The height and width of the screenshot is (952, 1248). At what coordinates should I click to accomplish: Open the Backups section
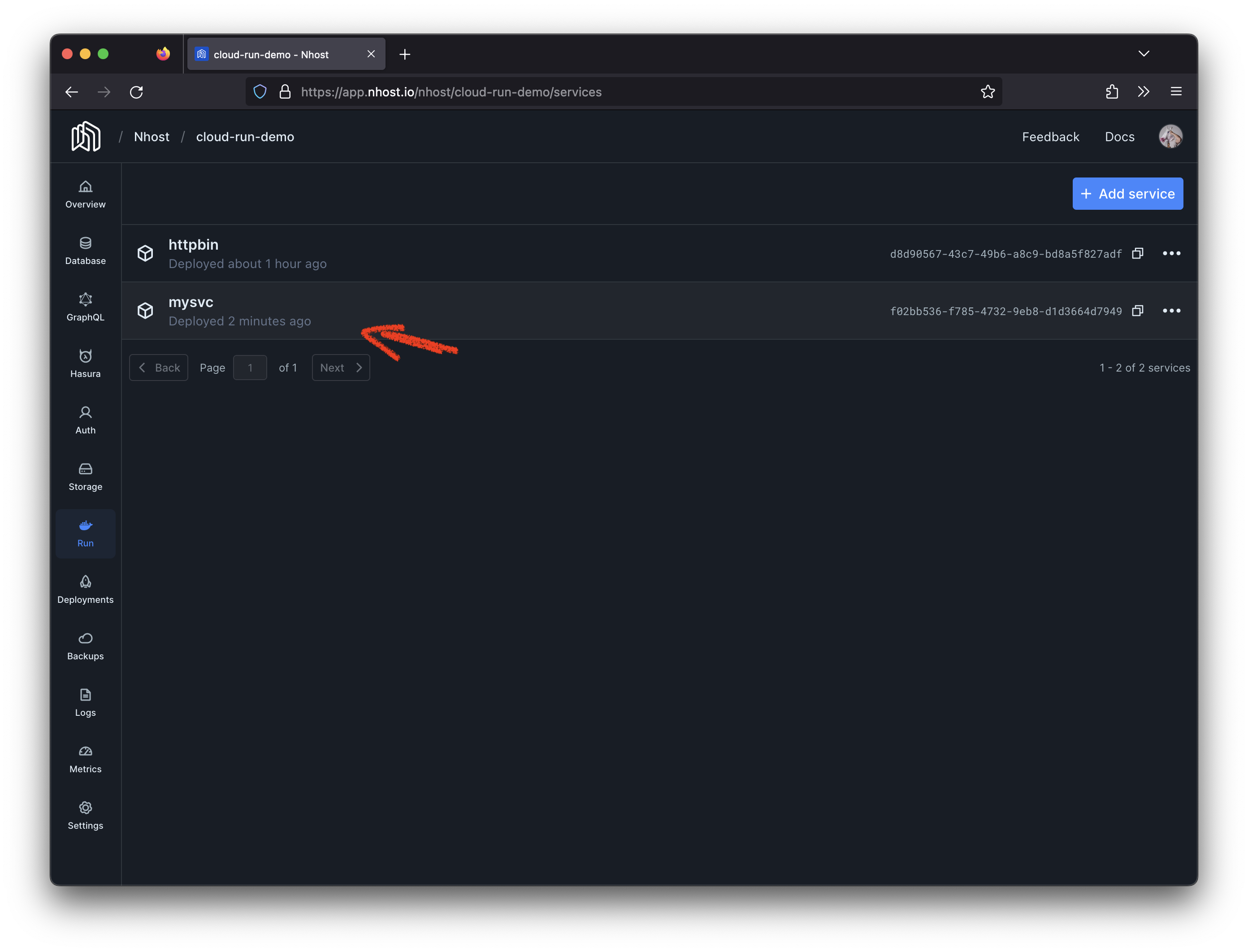pyautogui.click(x=85, y=646)
